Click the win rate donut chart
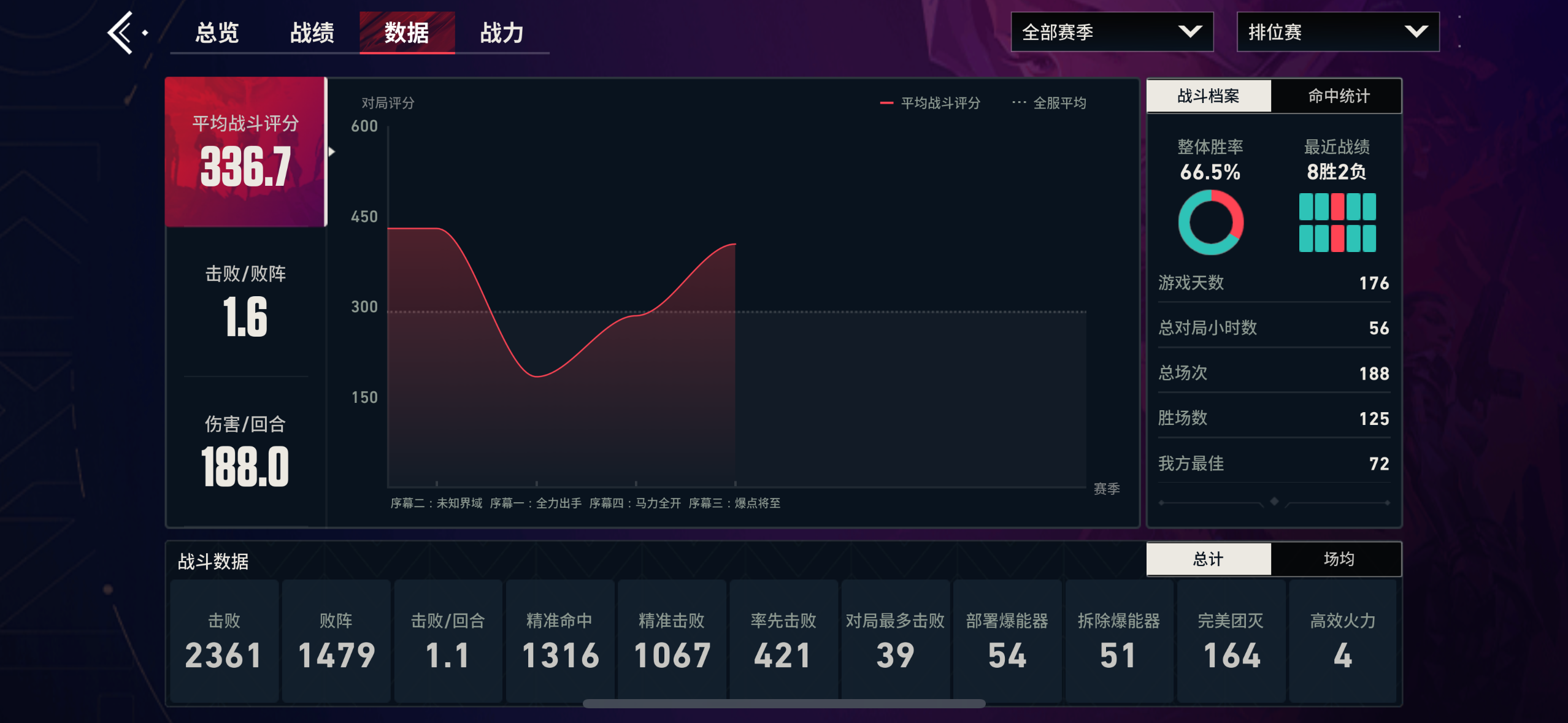This screenshot has width=1568, height=723. pos(1210,222)
